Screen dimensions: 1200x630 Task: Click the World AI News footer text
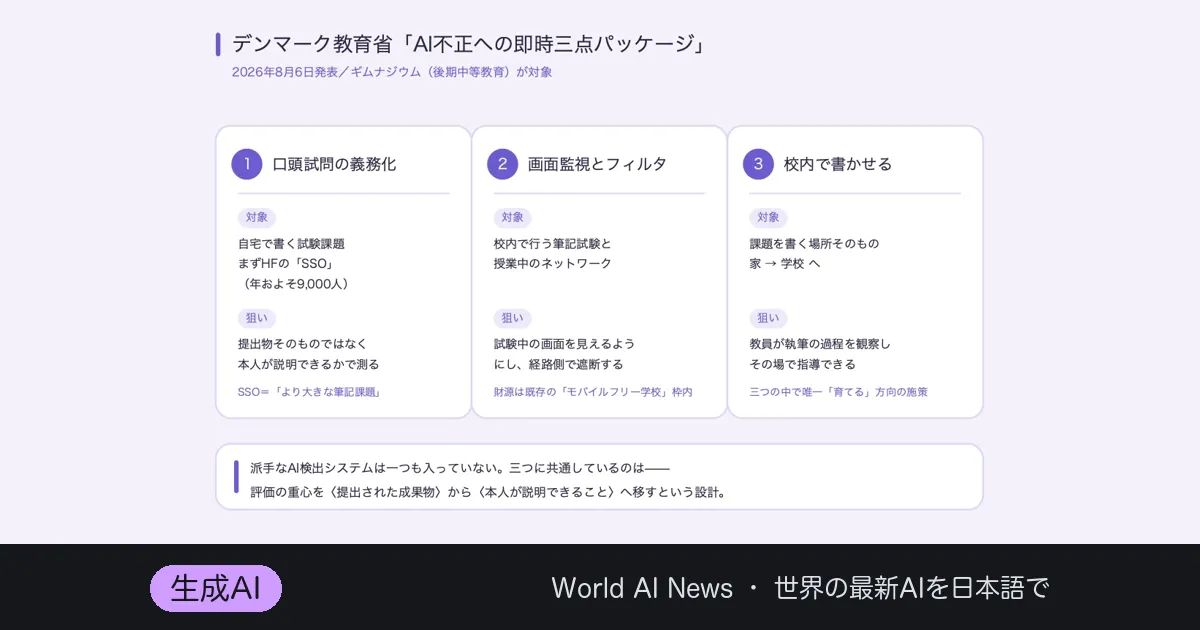[x=642, y=588]
